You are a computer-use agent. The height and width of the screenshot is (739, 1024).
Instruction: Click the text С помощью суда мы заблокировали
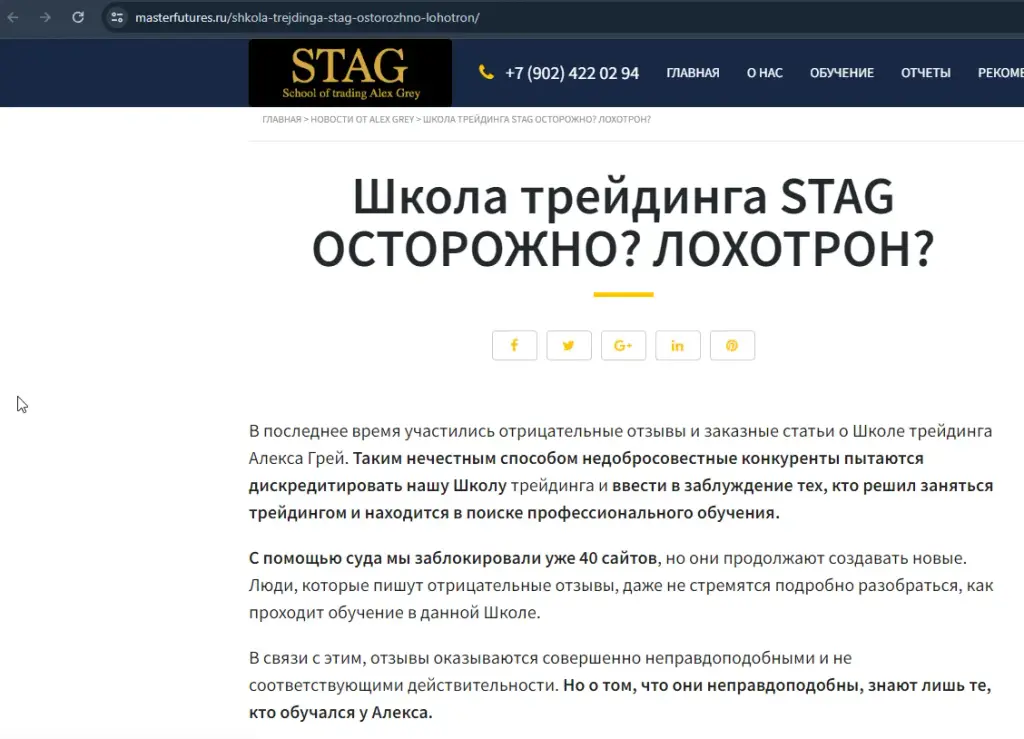pos(453,558)
